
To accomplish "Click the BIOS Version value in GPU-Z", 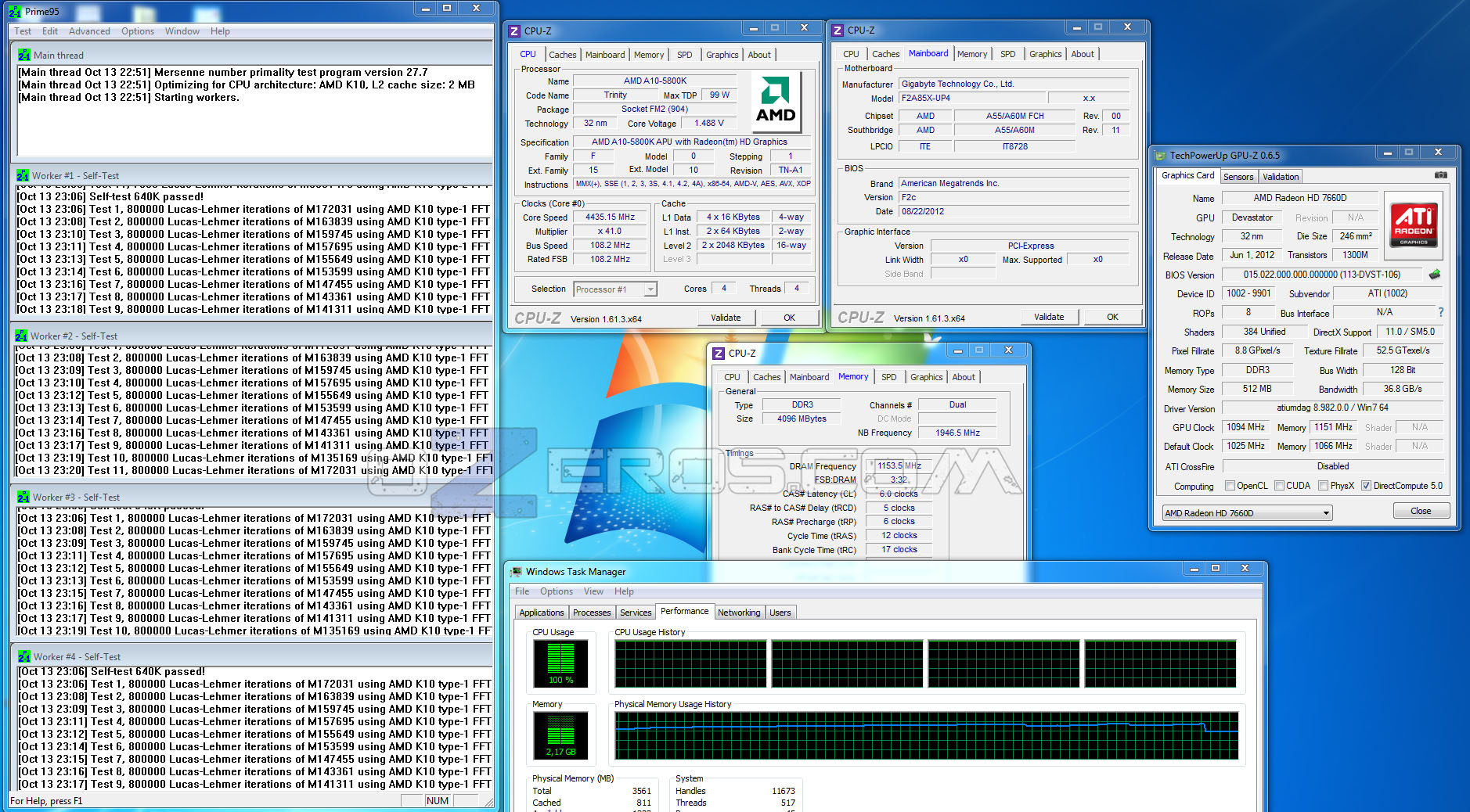I will (x=1322, y=275).
